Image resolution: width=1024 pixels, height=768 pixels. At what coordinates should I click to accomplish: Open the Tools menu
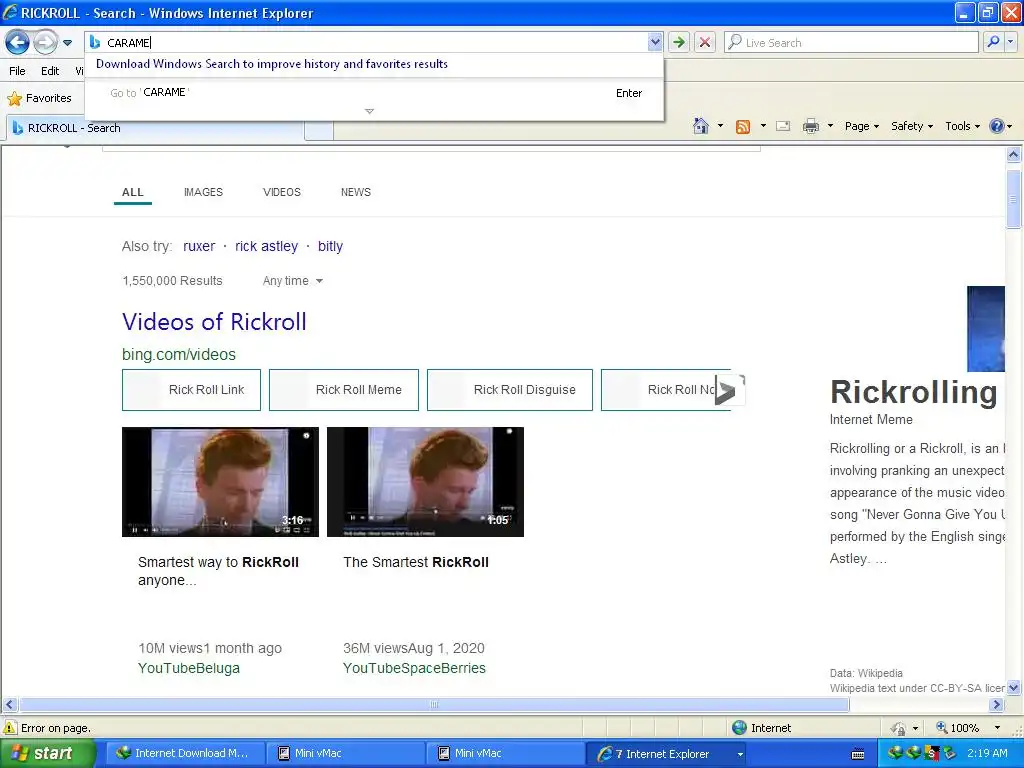click(962, 126)
